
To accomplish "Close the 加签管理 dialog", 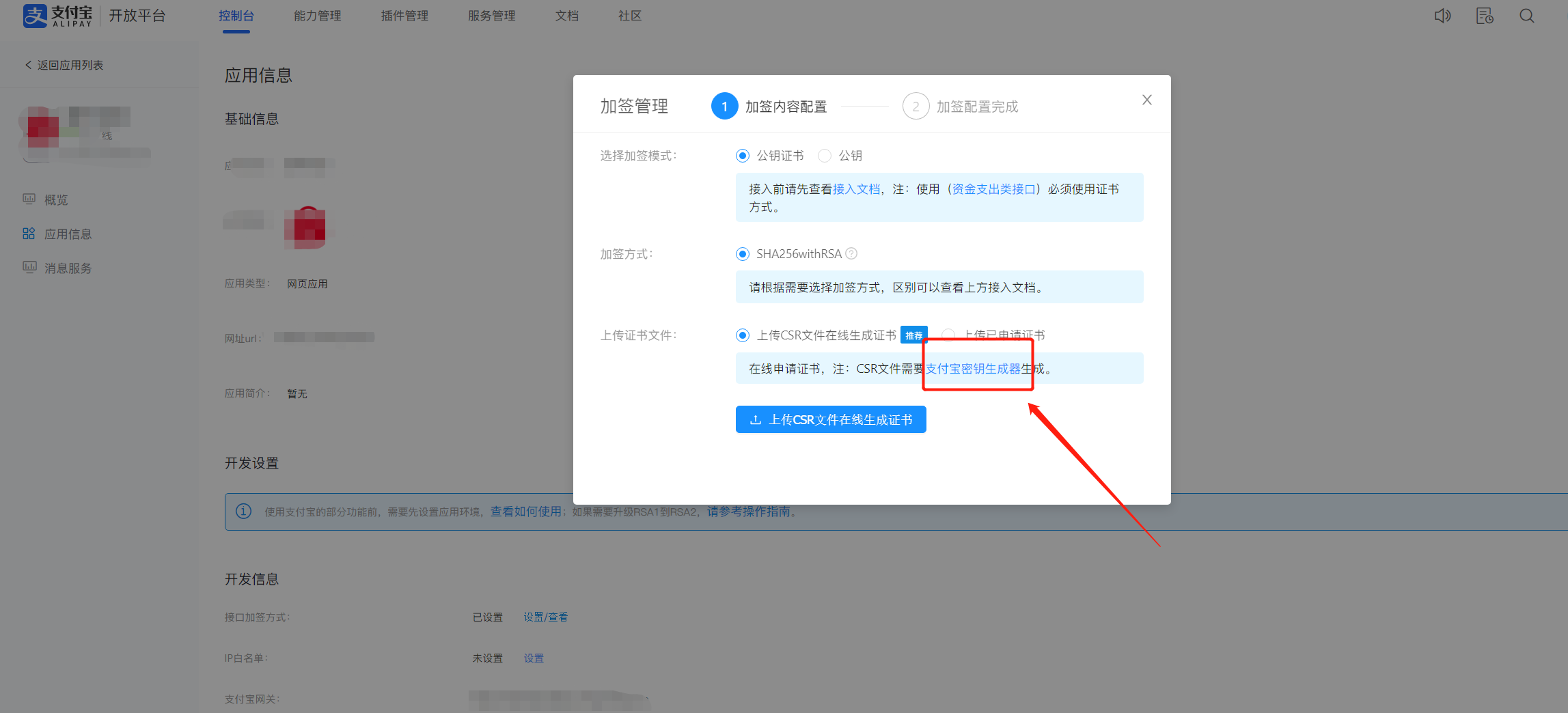I will [x=1147, y=100].
